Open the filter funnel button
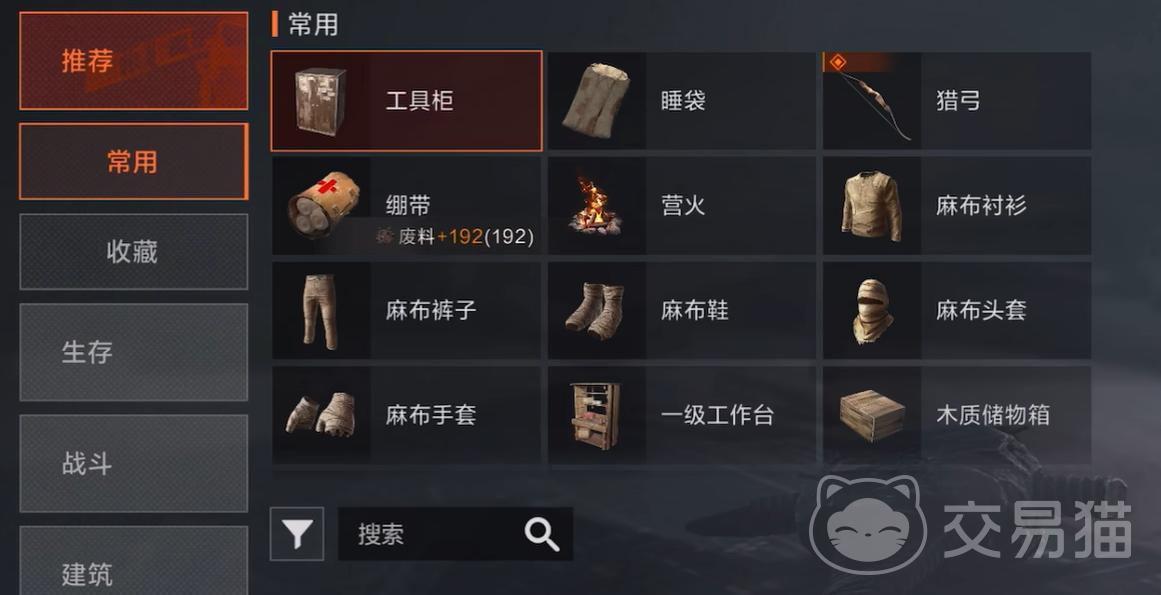 pos(297,534)
